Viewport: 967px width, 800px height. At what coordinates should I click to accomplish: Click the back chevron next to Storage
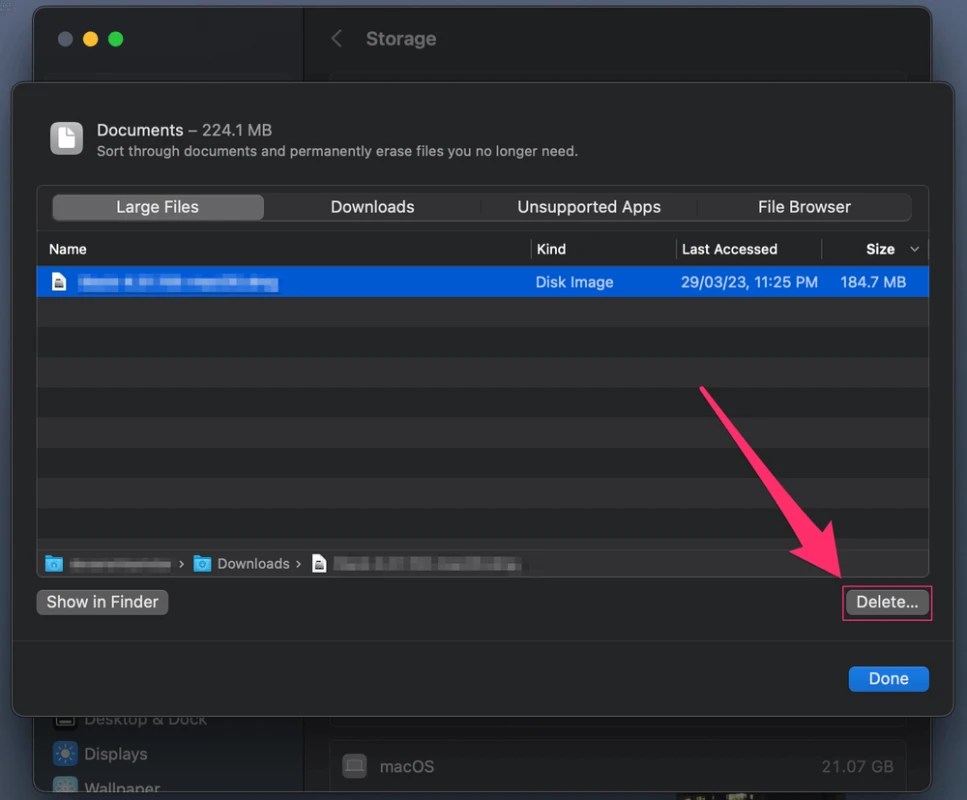336,38
